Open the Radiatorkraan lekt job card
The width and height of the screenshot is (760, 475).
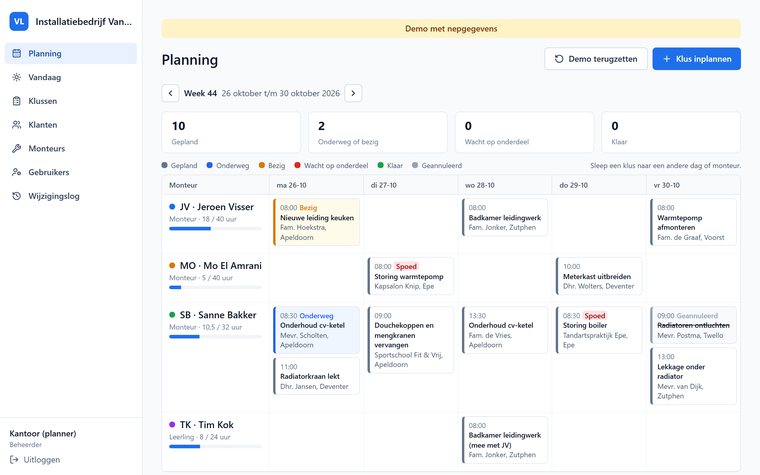click(317, 376)
